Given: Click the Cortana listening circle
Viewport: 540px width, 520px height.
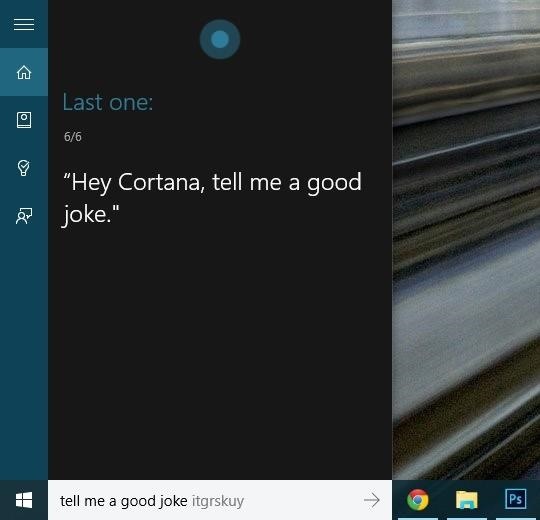Looking at the screenshot, I should 220,39.
